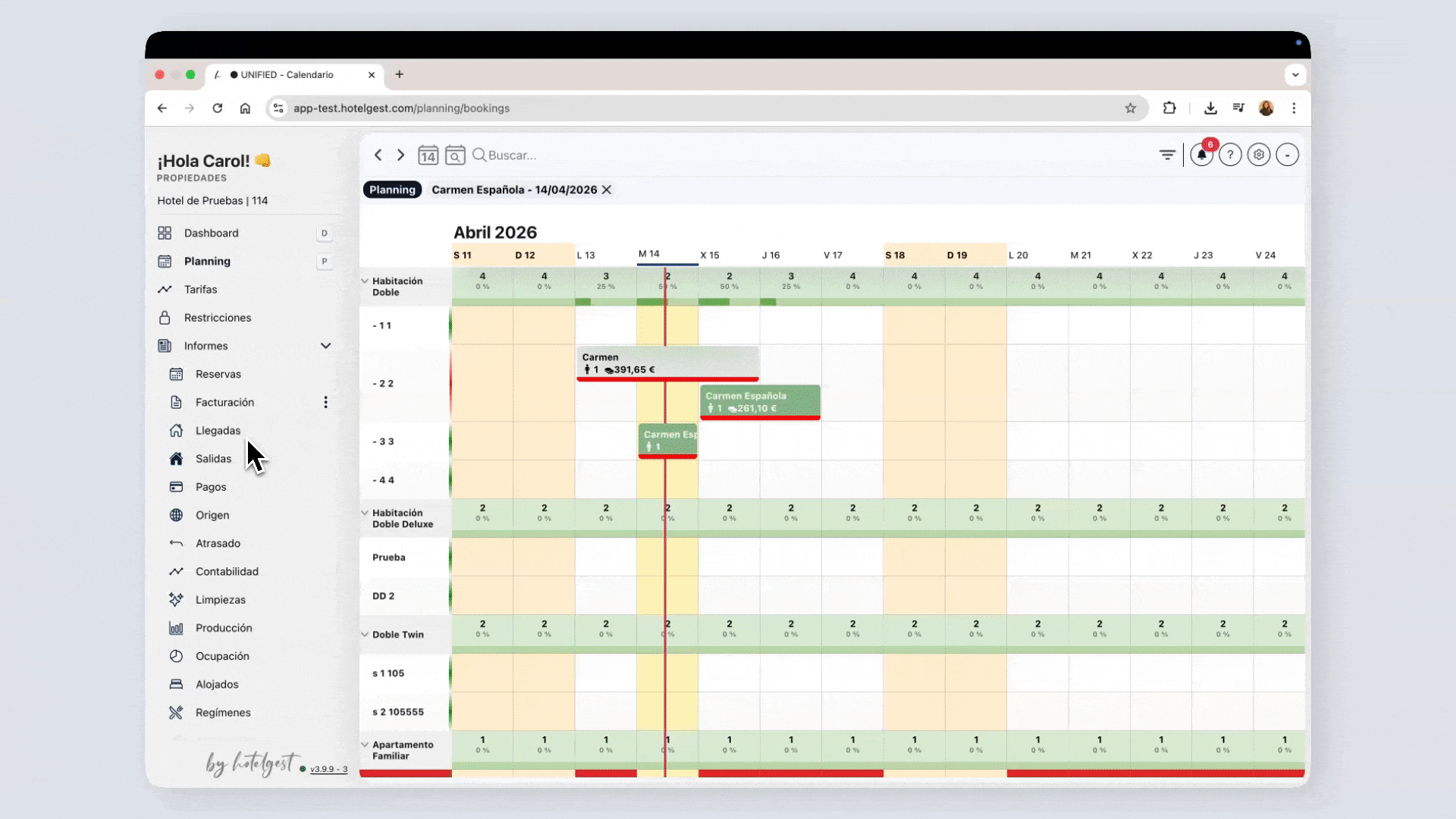Image resolution: width=1456 pixels, height=819 pixels.
Task: Bookmark this page with the star icon
Action: click(x=1131, y=108)
